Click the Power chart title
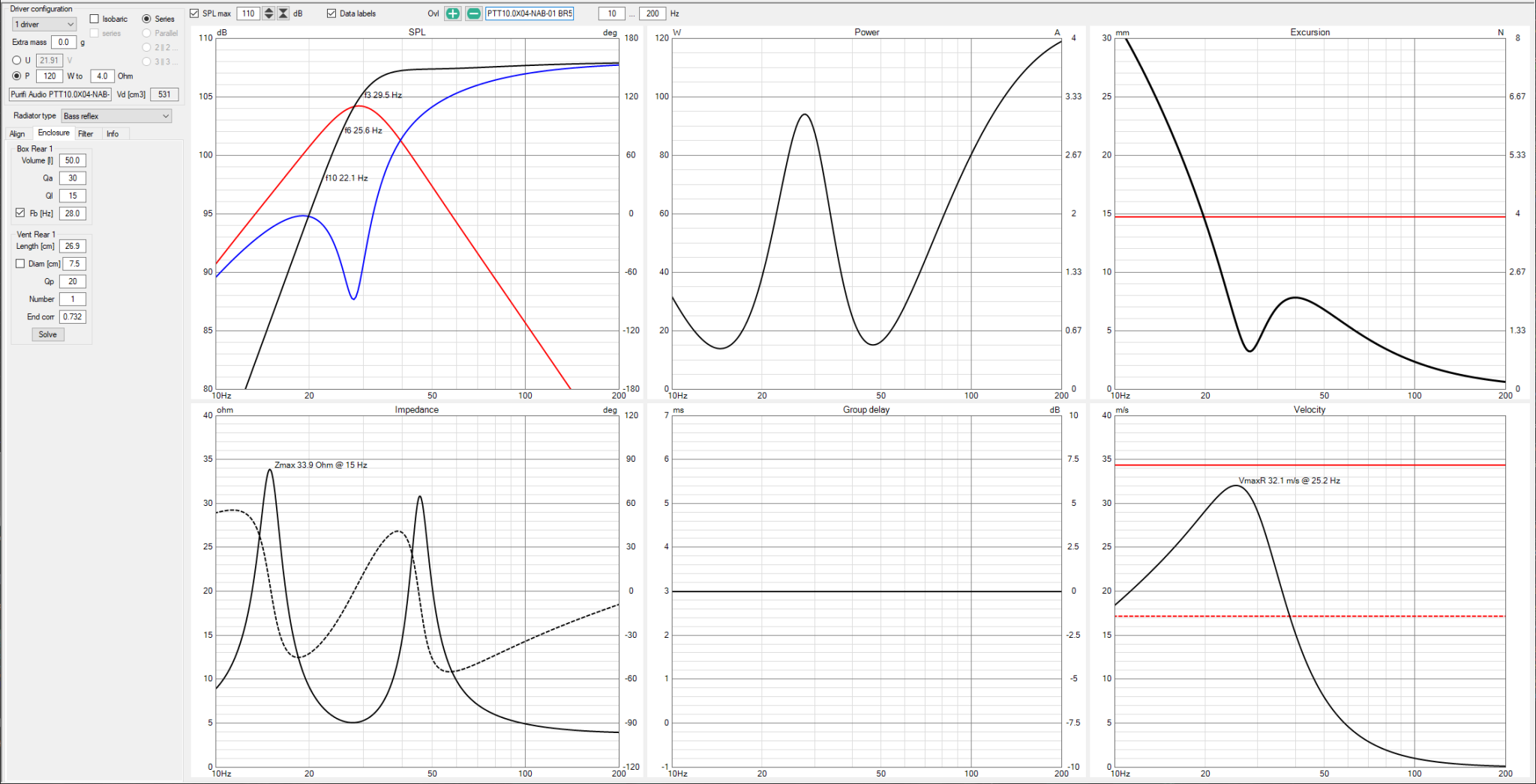This screenshot has height=784, width=1536. 866,32
